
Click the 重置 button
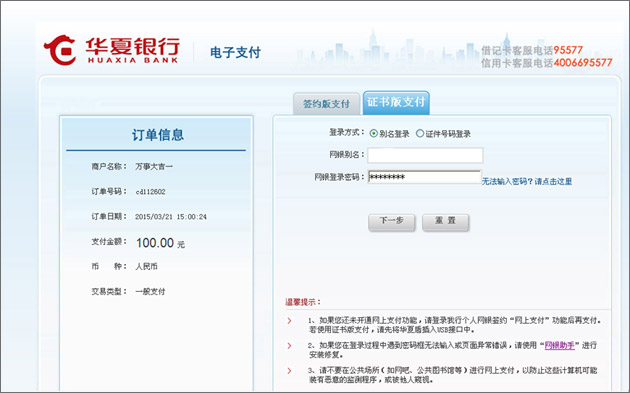pos(445,222)
